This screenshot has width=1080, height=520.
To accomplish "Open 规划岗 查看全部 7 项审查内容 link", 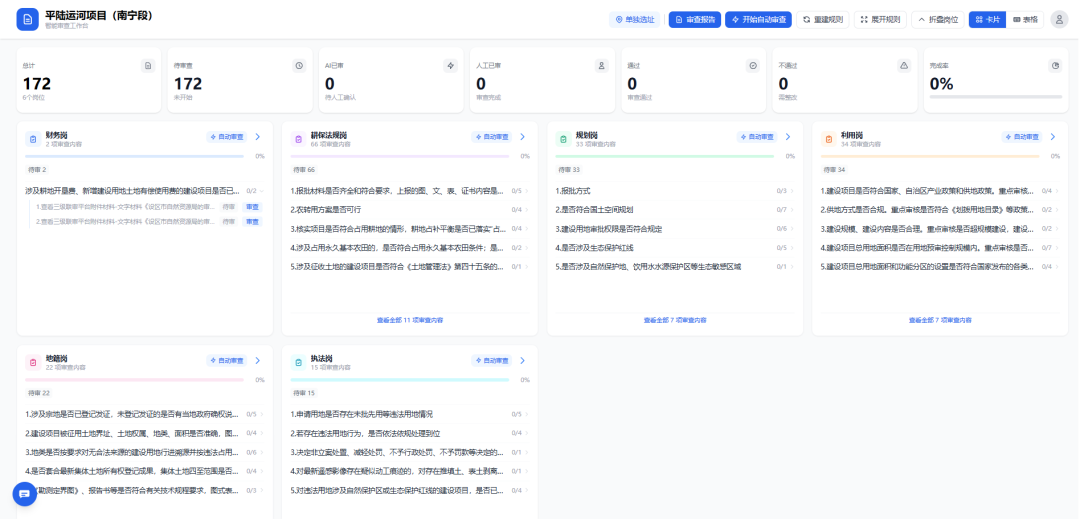I will coord(675,320).
